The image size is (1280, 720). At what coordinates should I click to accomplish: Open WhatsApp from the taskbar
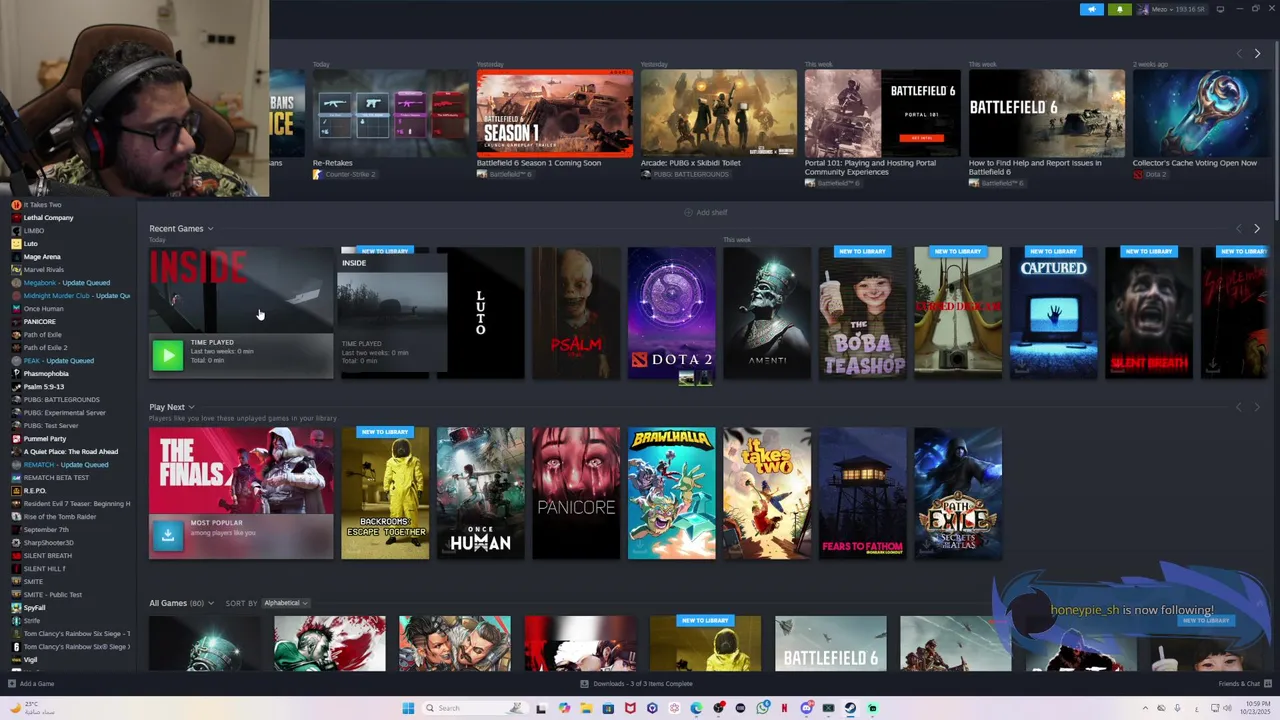point(763,708)
